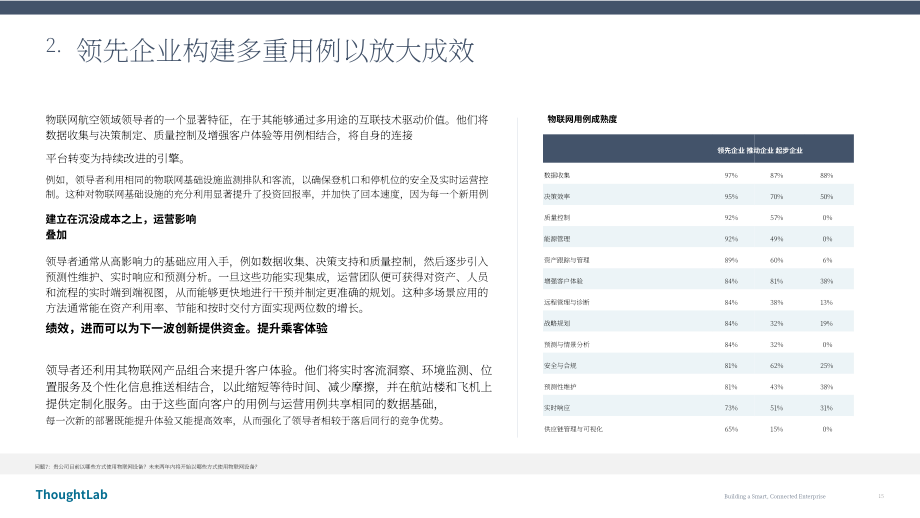Click the '13%' value in the table
Image resolution: width=920 pixels, height=518 pixels.
pyautogui.click(x=827, y=302)
